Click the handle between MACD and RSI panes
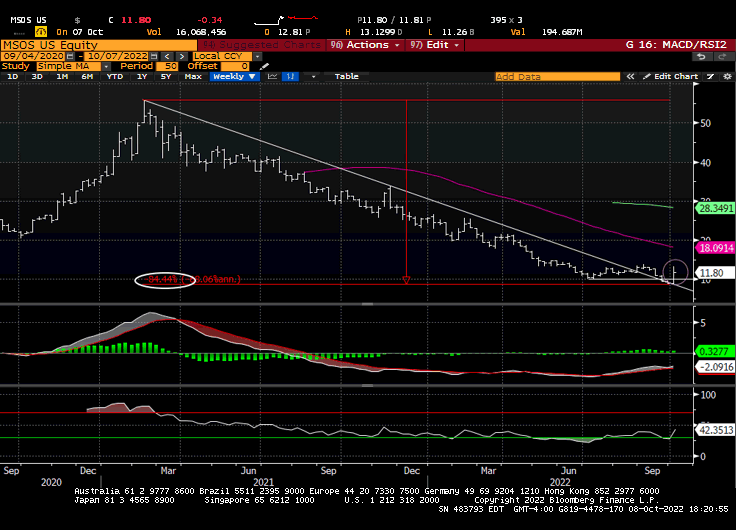Screen dimensions: 736x530 367,386
